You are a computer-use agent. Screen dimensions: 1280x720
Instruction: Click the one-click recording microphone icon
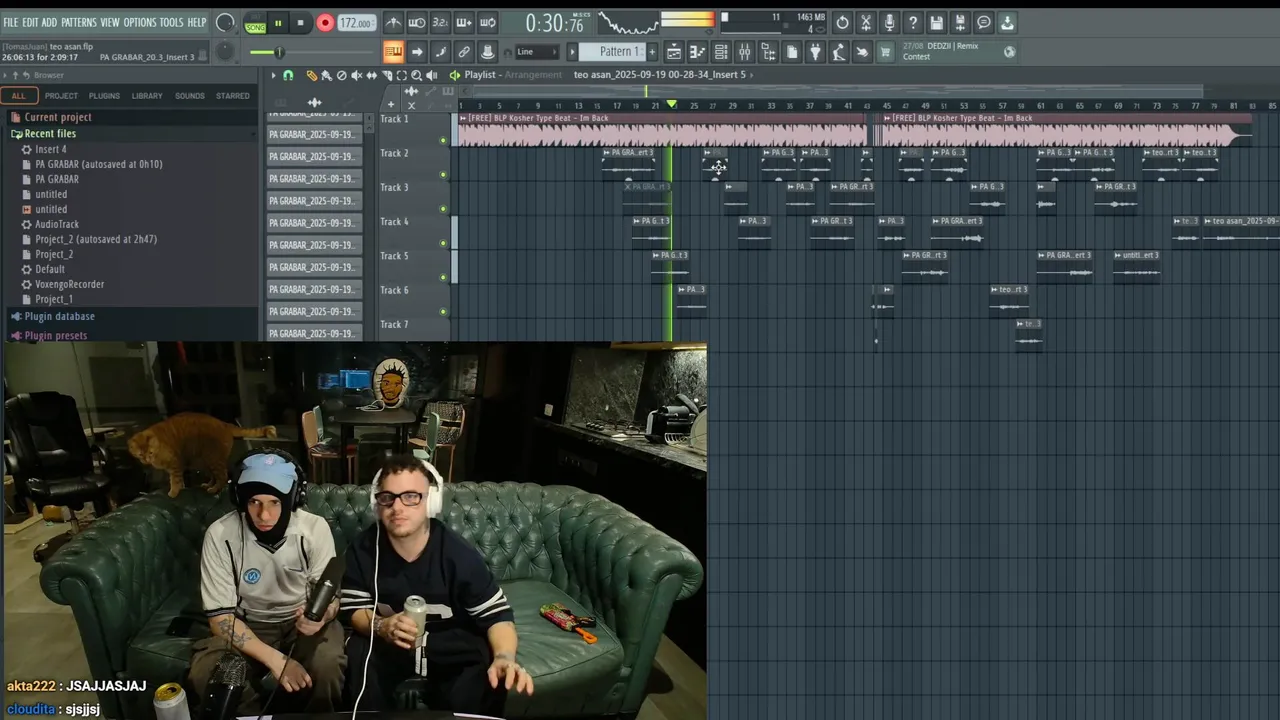click(889, 22)
